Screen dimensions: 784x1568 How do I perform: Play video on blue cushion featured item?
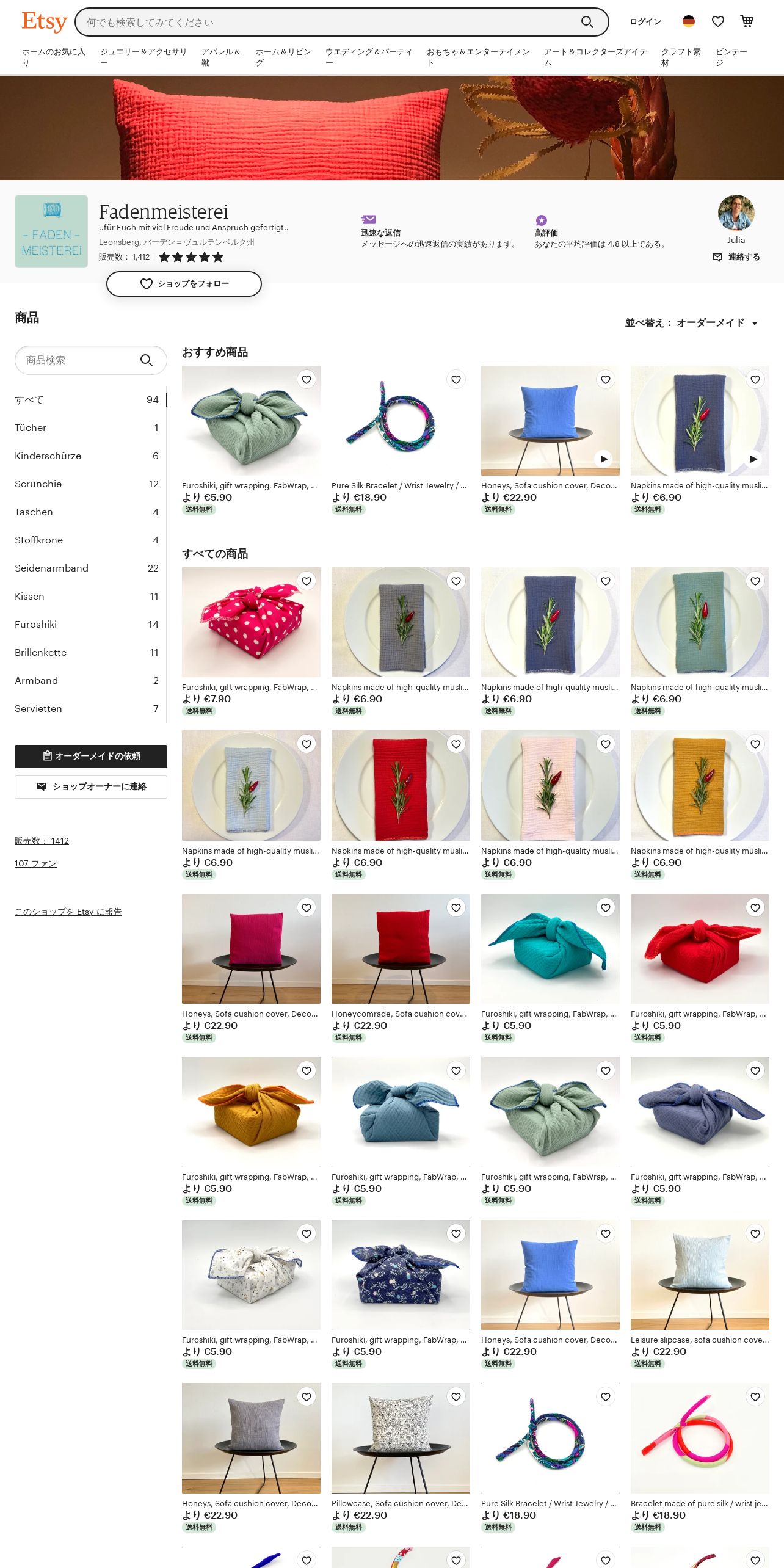[x=603, y=459]
